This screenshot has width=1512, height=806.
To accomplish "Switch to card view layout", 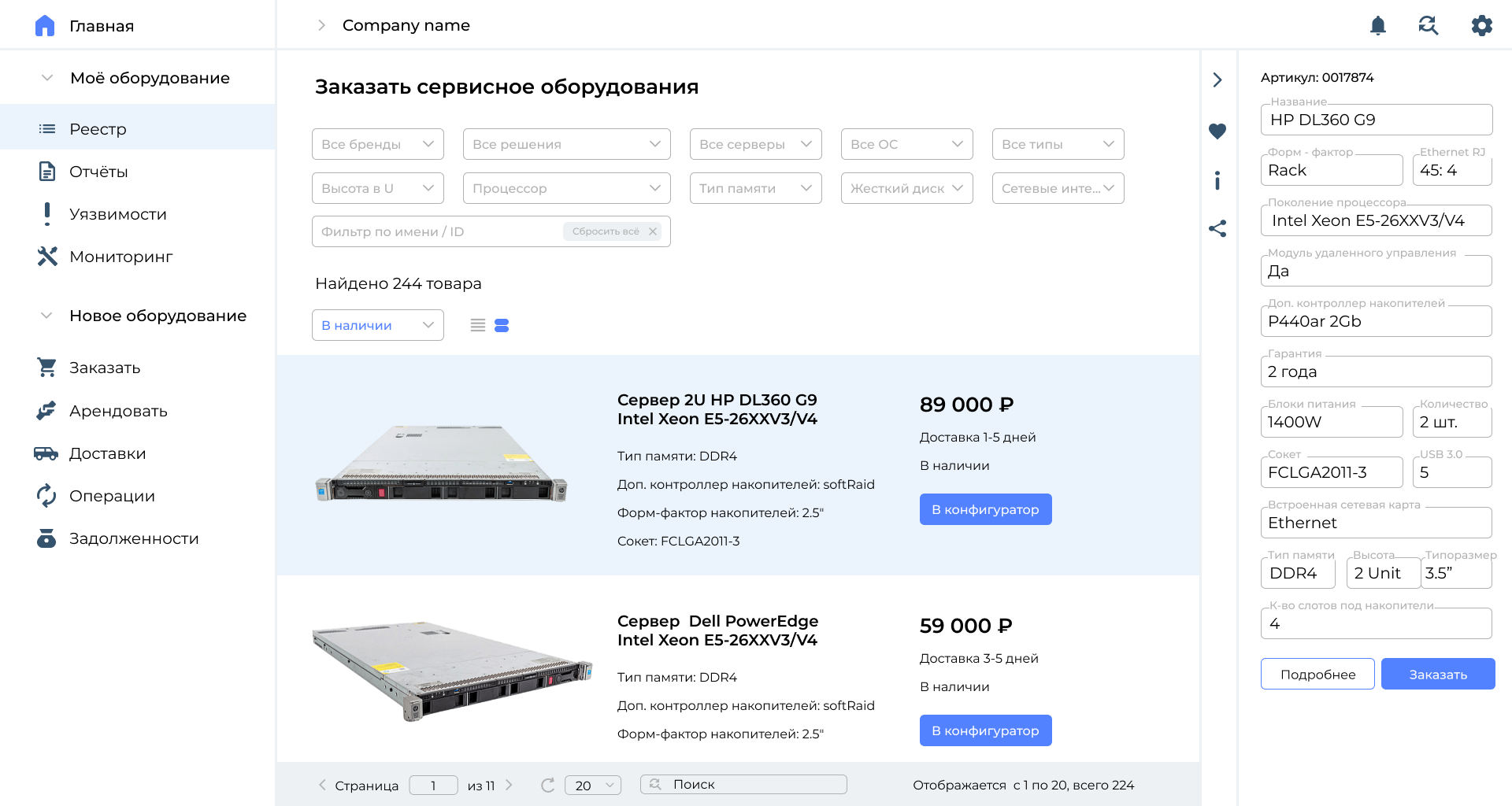I will pos(502,325).
